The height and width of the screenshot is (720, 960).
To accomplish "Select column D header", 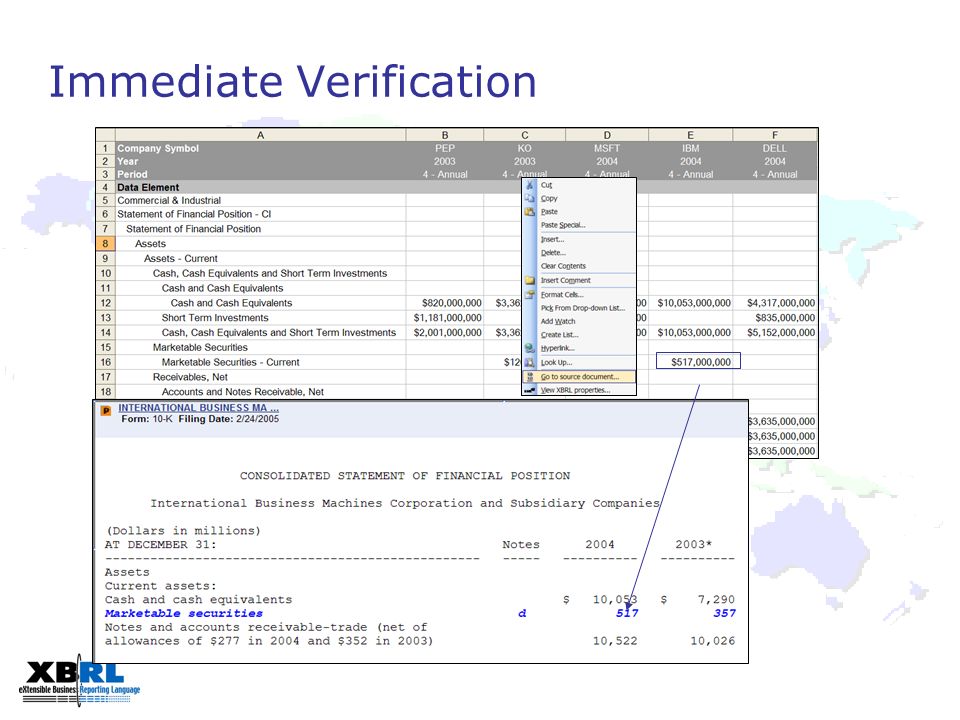I will click(x=607, y=135).
